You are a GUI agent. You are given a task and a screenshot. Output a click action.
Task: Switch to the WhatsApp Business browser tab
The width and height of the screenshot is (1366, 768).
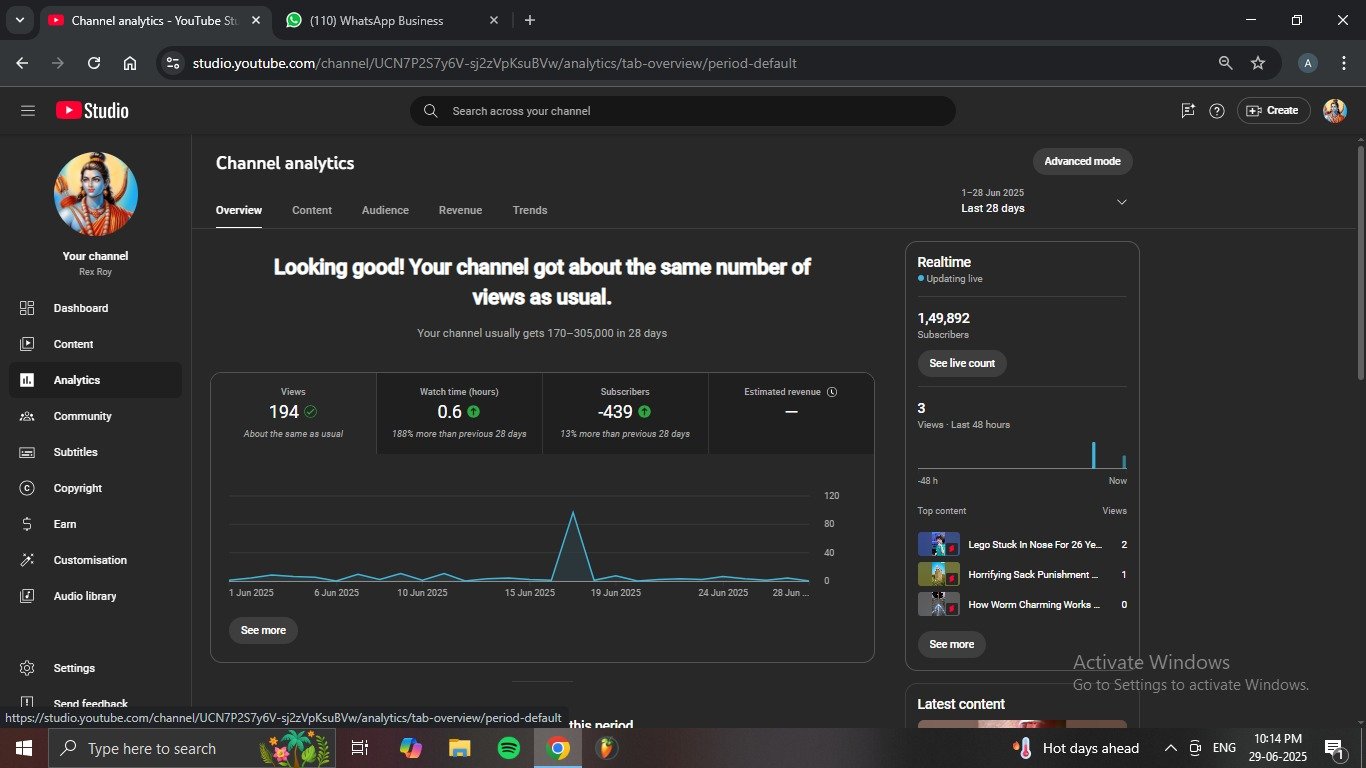[x=392, y=20]
